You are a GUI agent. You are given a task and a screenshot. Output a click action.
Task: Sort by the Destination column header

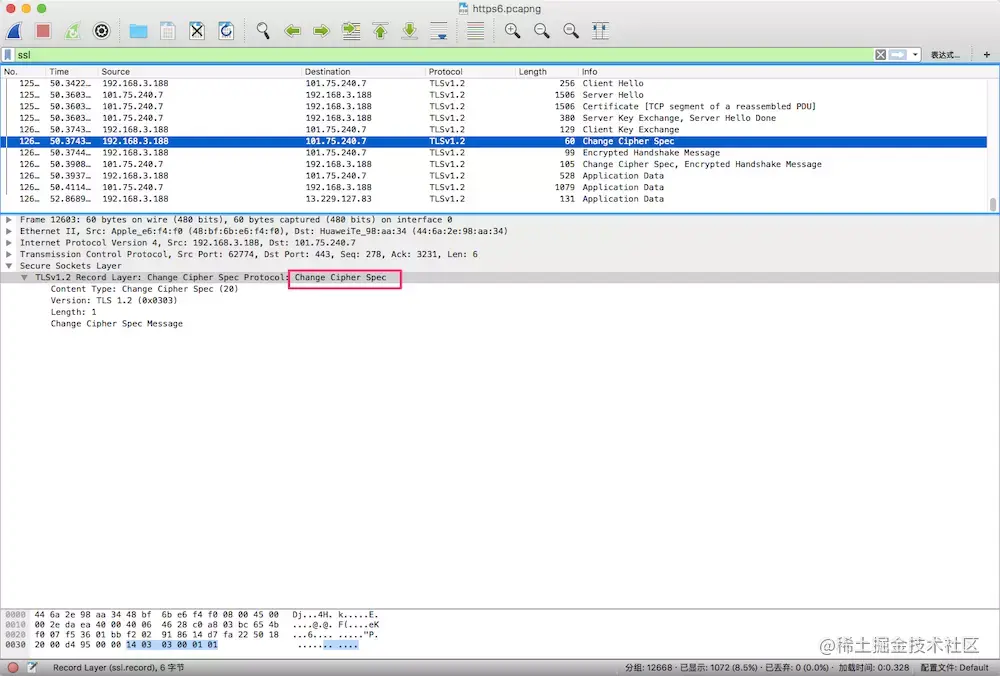[363, 71]
